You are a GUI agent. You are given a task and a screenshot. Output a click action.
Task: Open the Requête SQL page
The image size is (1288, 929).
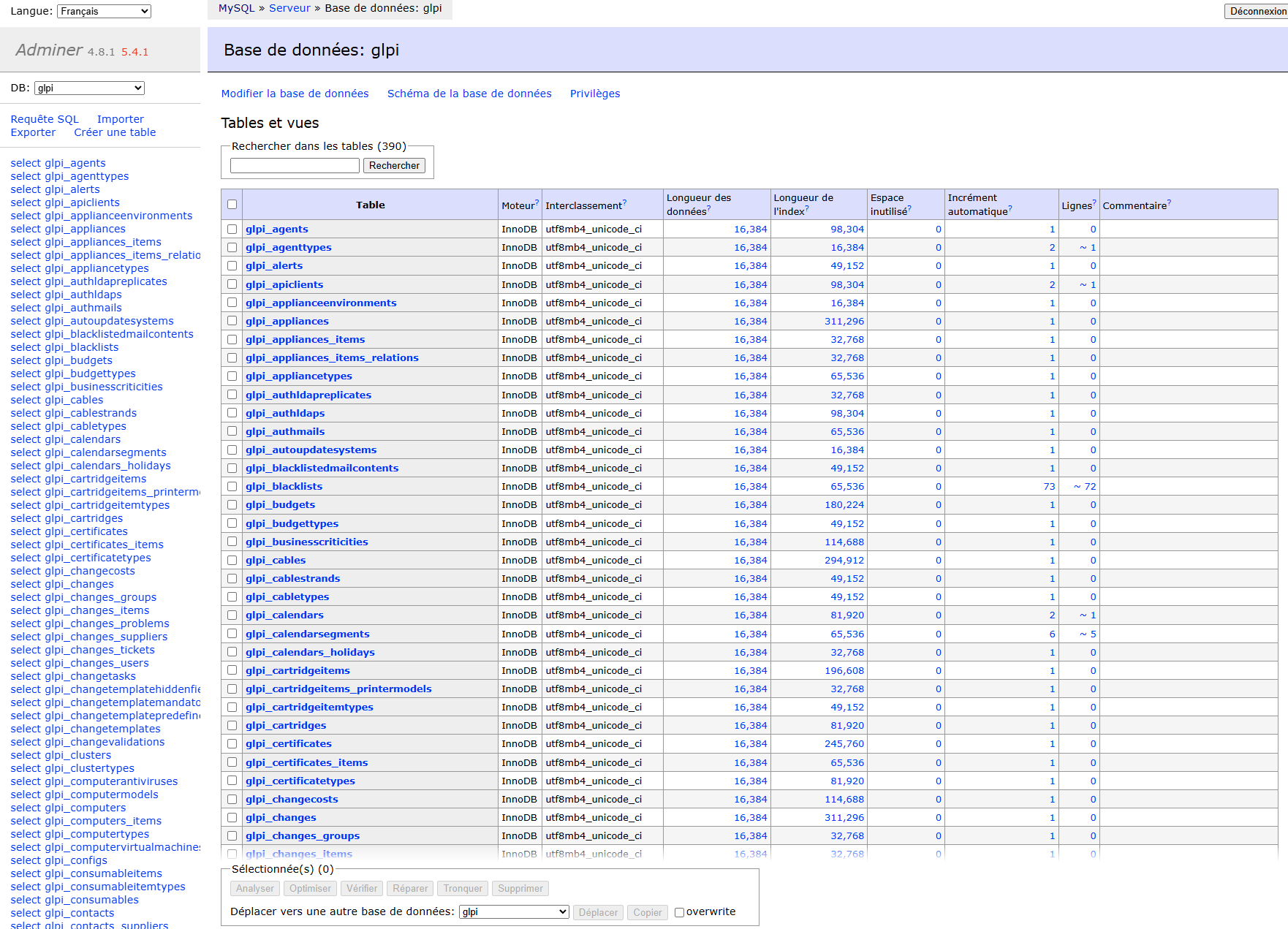45,119
